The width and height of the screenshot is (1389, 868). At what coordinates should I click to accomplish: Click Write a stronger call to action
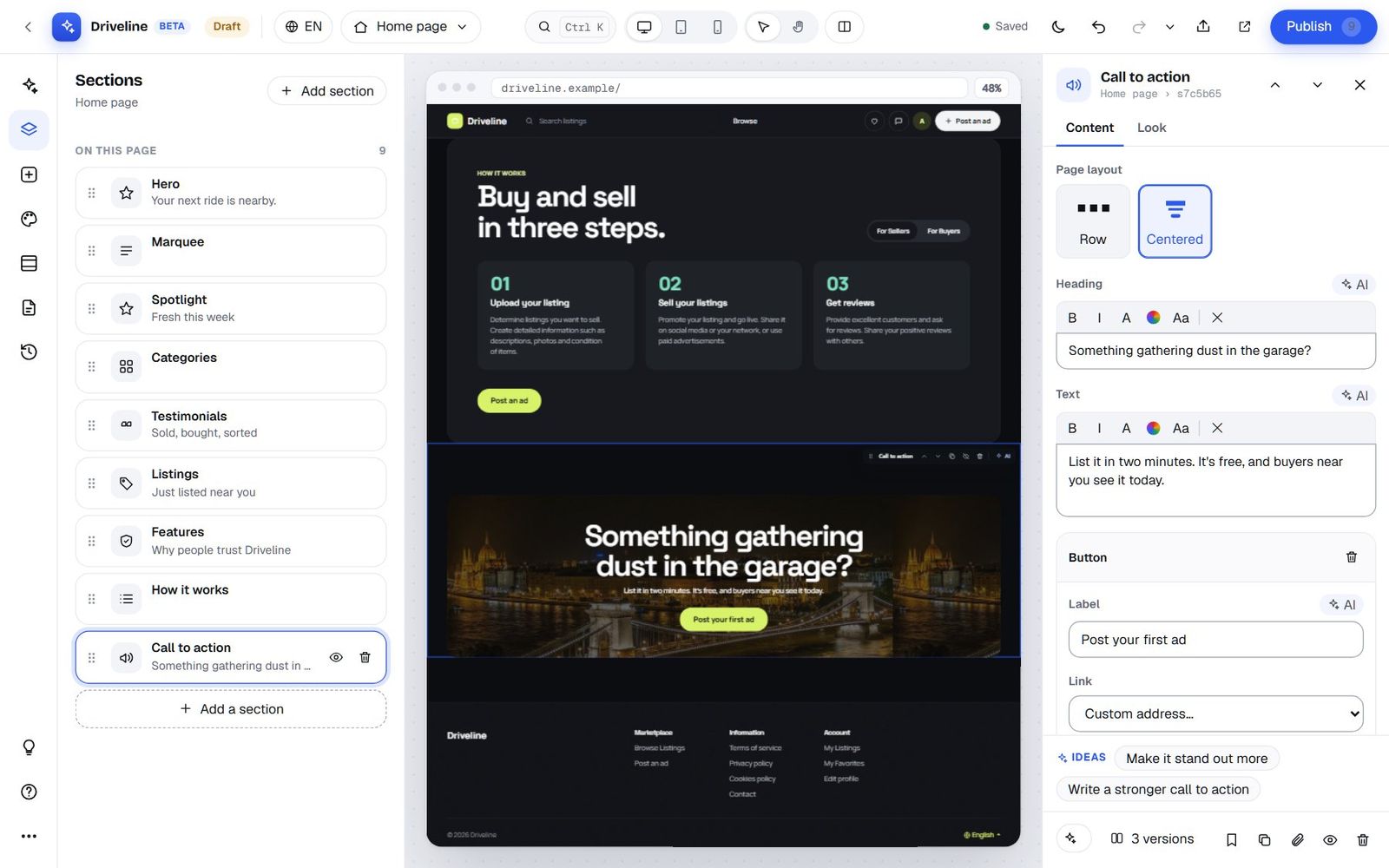point(1158,789)
